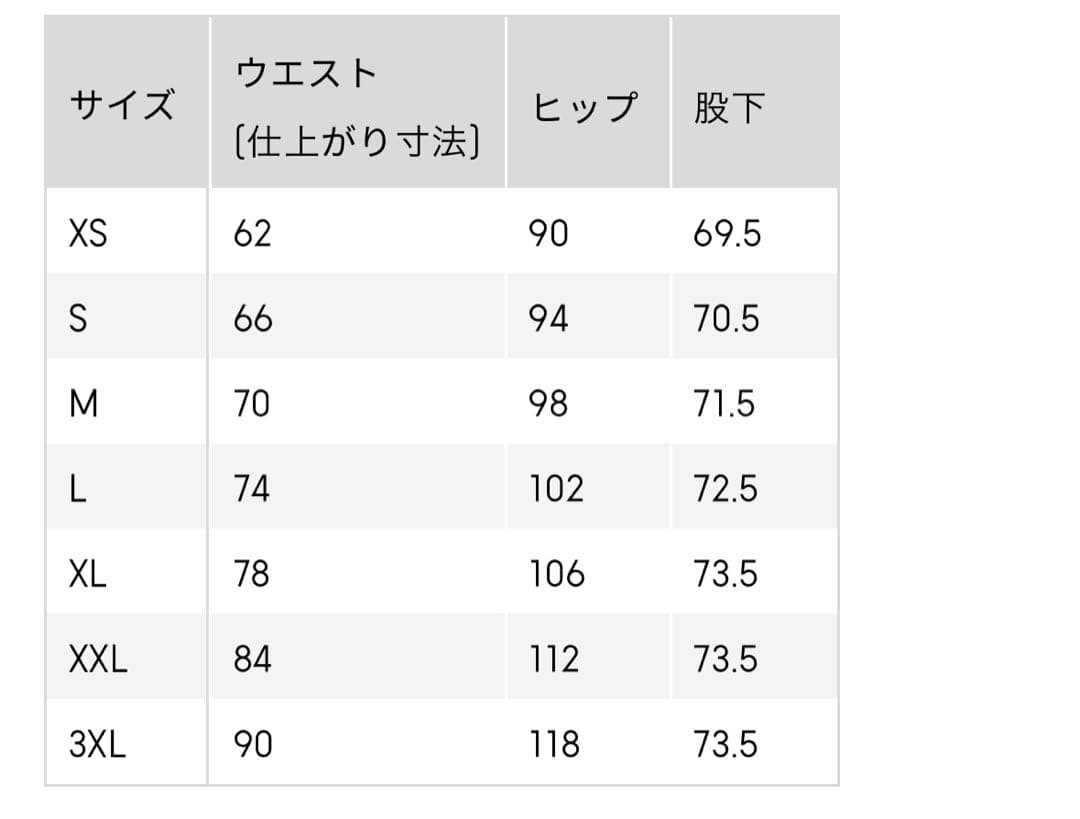The width and height of the screenshot is (1080, 819).
Task: Click the 股下 column header
Action: point(729,107)
